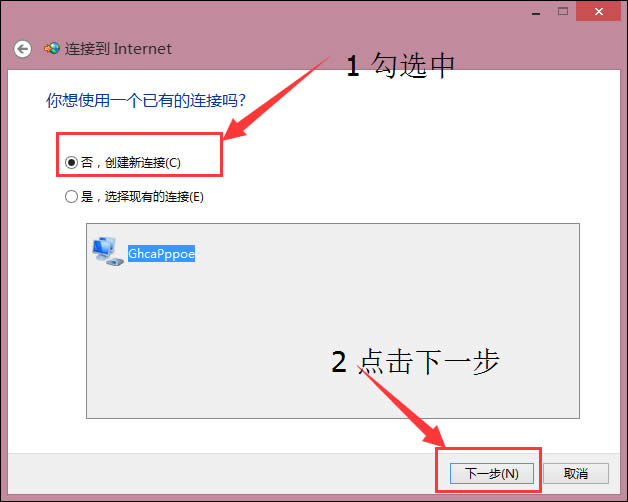Click the annotation text 1 勾选中
This screenshot has height=502, width=628.
pos(401,65)
